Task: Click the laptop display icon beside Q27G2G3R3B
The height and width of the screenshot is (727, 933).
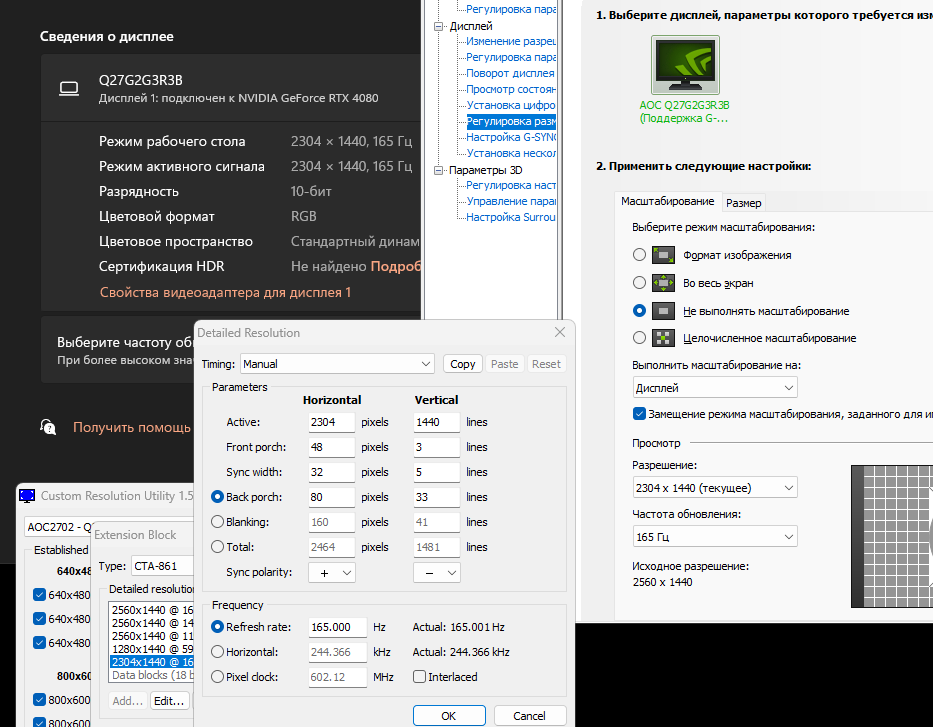Action: click(x=69, y=89)
